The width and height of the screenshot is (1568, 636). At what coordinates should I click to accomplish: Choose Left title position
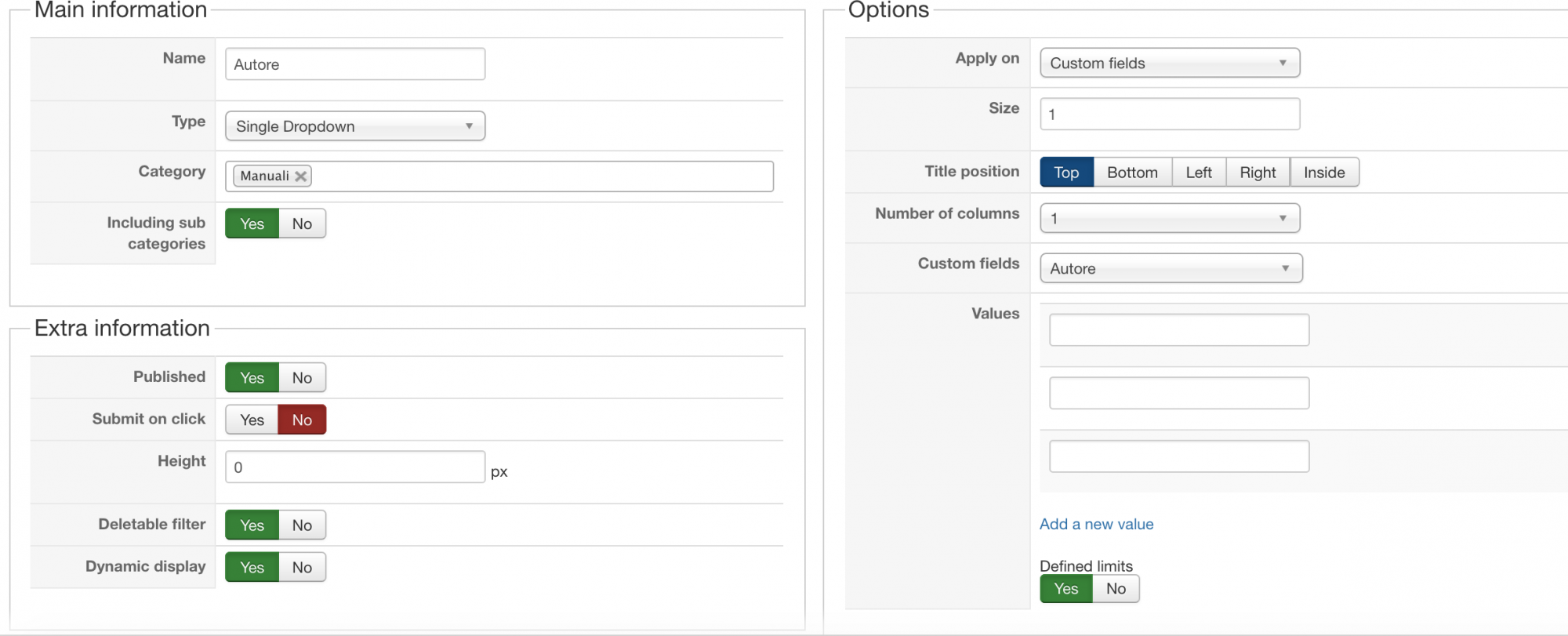tap(1198, 173)
